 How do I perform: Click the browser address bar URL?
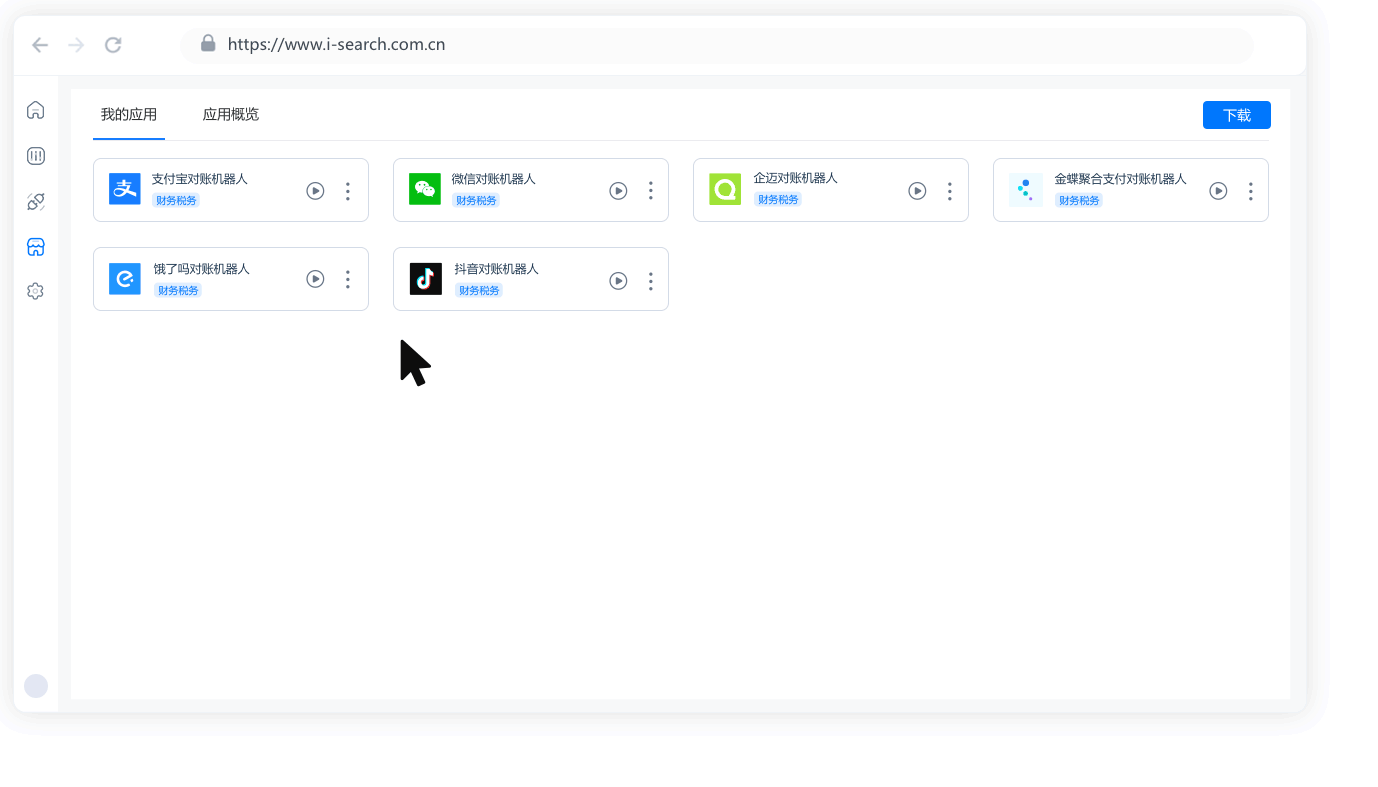tap(336, 44)
